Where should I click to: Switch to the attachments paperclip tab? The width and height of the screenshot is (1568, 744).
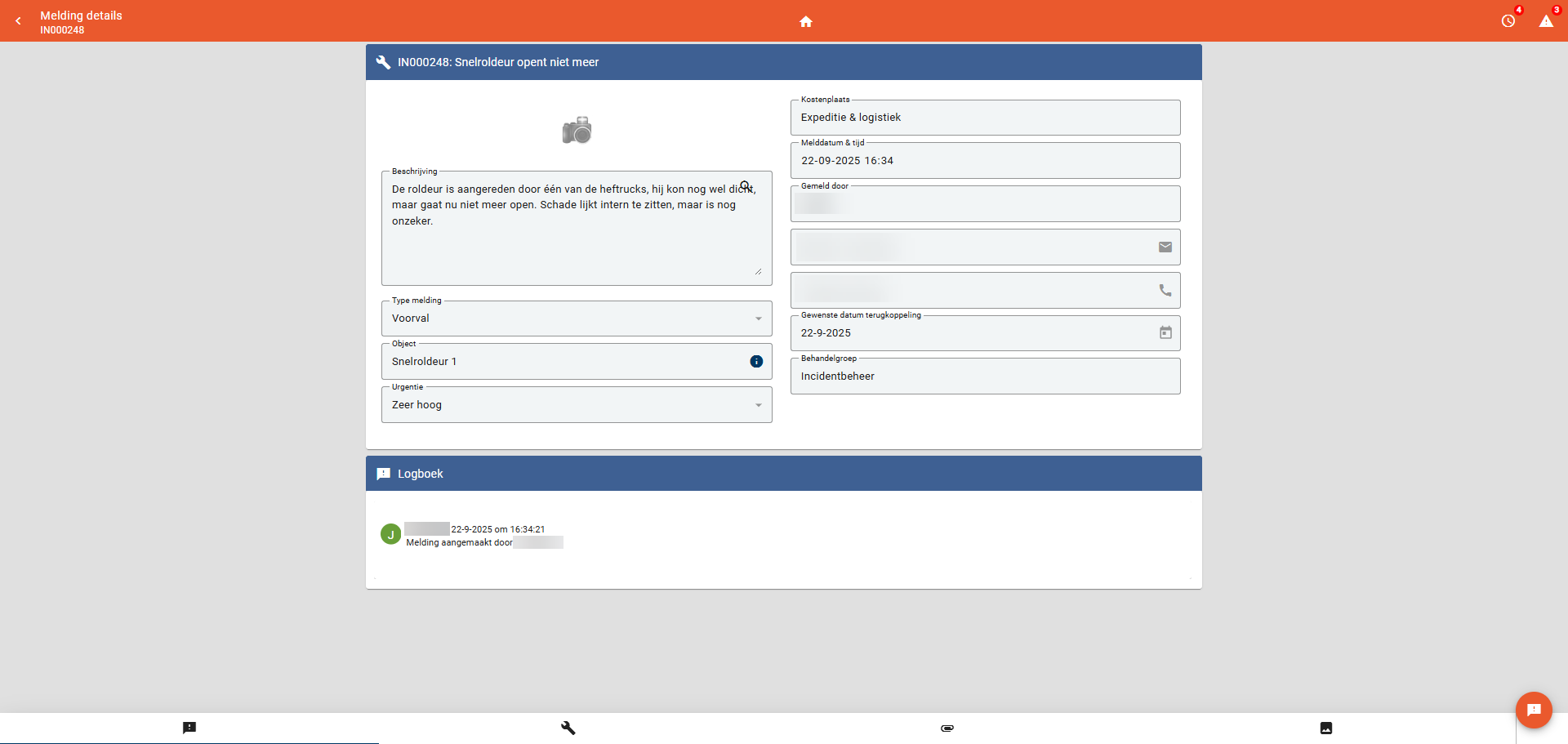(x=947, y=728)
